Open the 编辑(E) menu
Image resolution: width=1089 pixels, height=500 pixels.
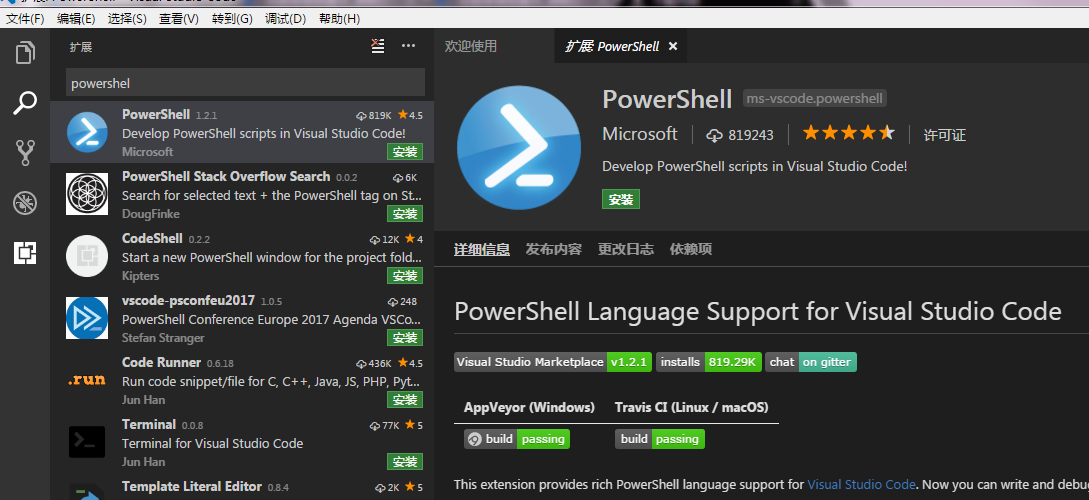point(76,19)
